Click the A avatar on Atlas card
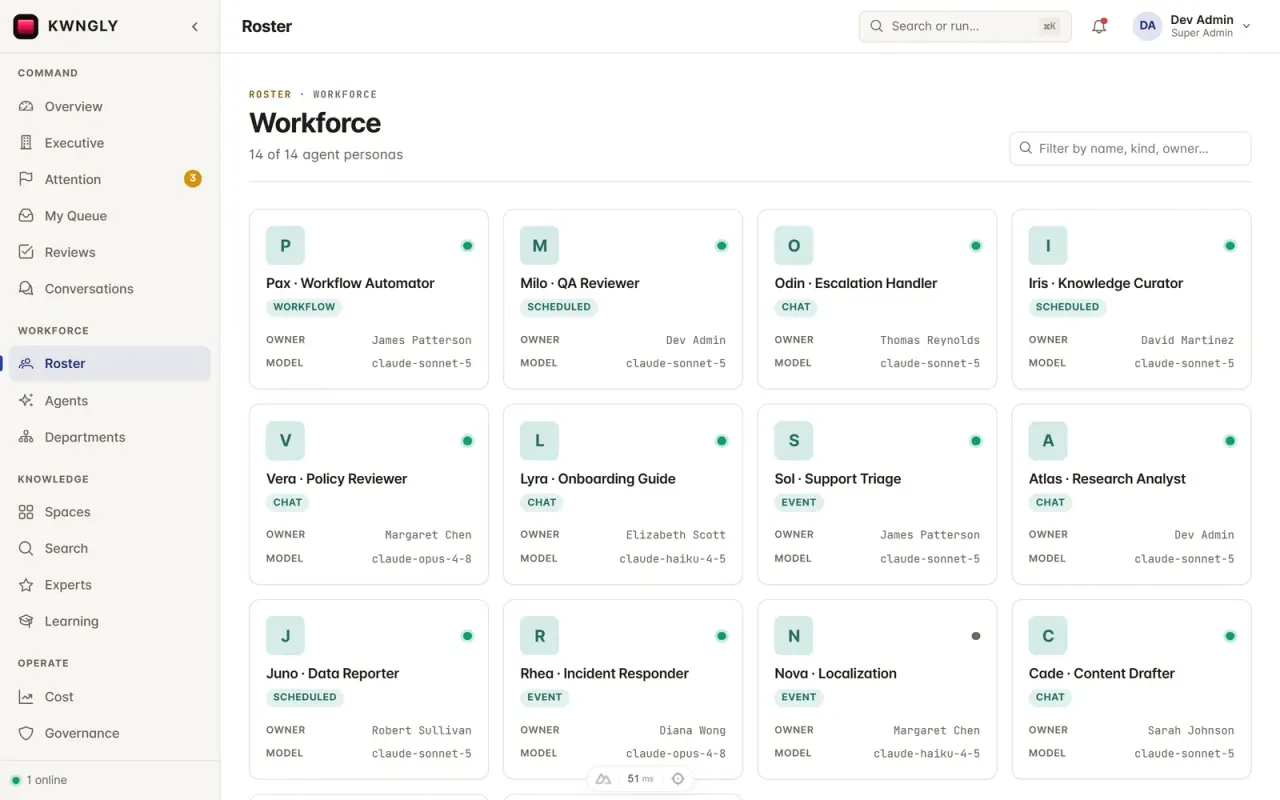 (x=1048, y=441)
